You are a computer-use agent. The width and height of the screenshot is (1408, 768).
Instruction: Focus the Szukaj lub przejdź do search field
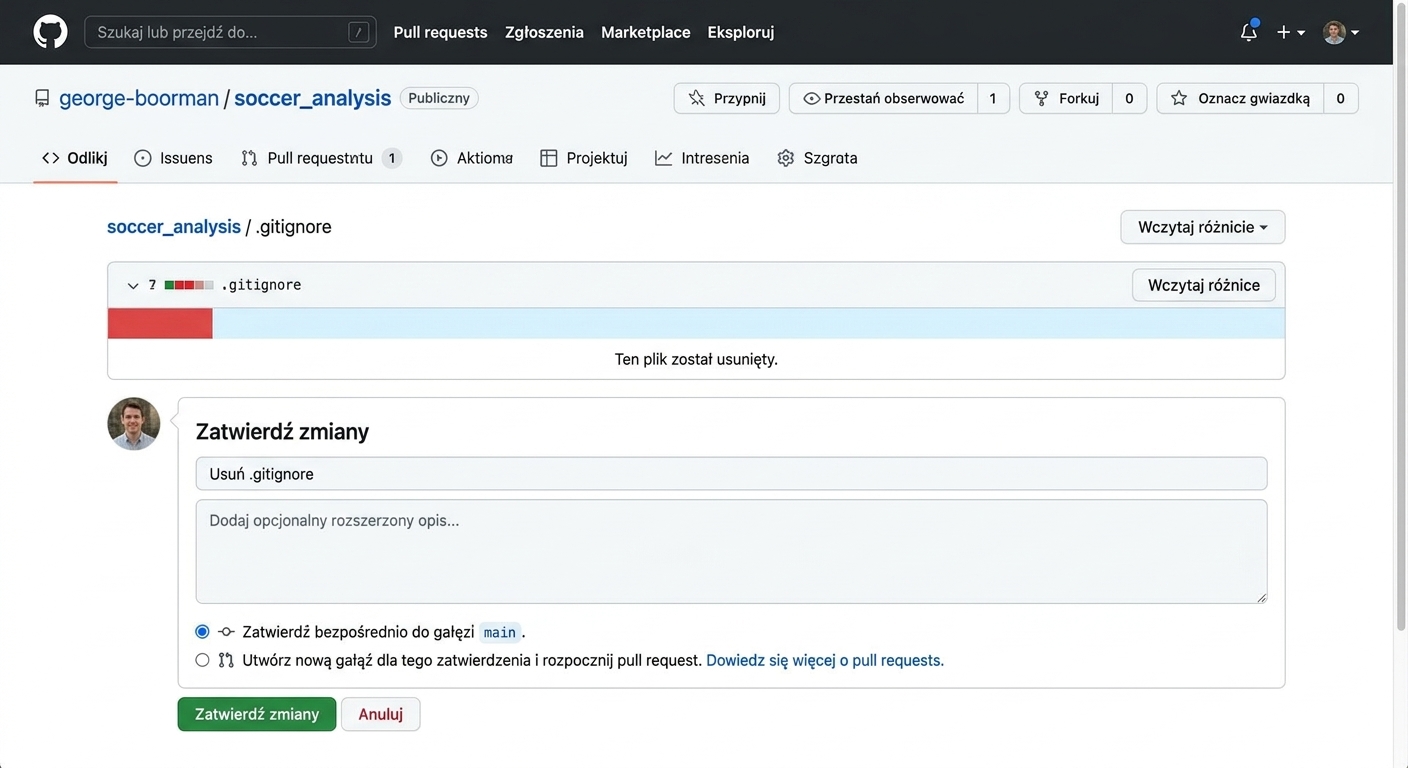[x=230, y=32]
